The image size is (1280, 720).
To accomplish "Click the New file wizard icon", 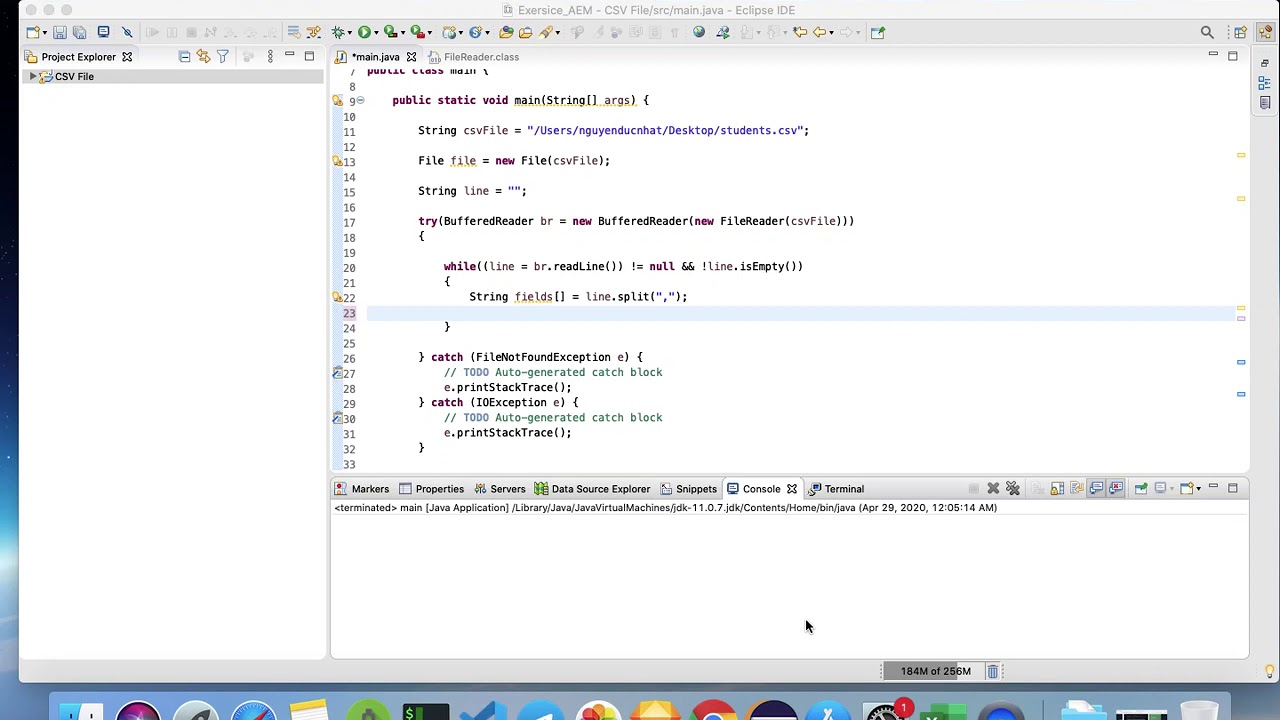I will pyautogui.click(x=33, y=32).
